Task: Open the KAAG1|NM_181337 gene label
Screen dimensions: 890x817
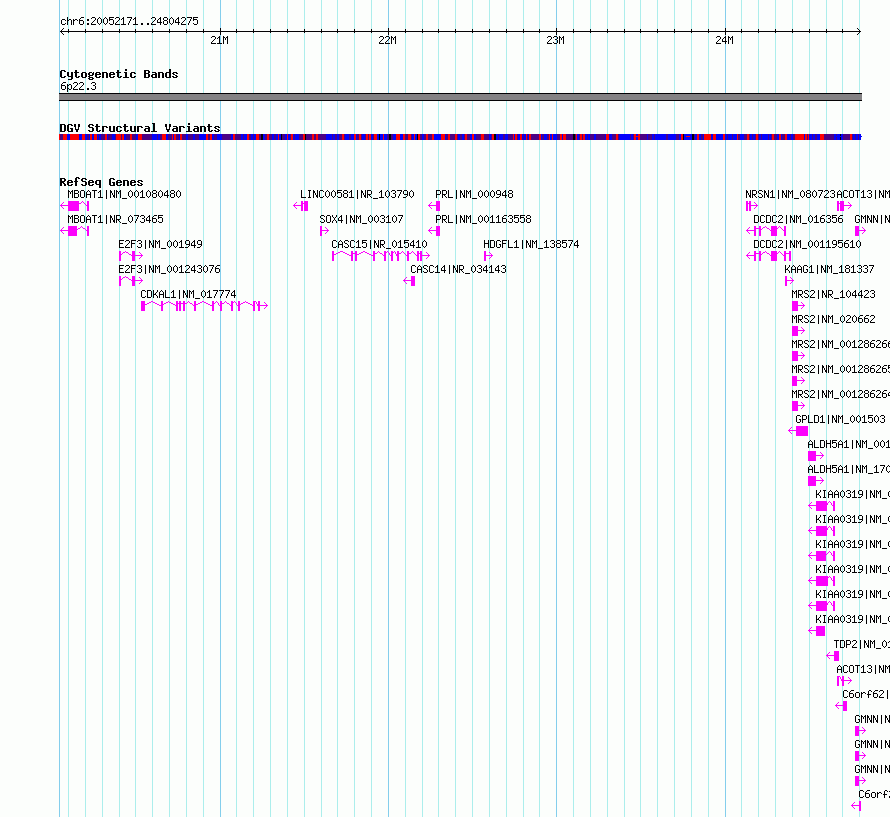Action: point(829,269)
